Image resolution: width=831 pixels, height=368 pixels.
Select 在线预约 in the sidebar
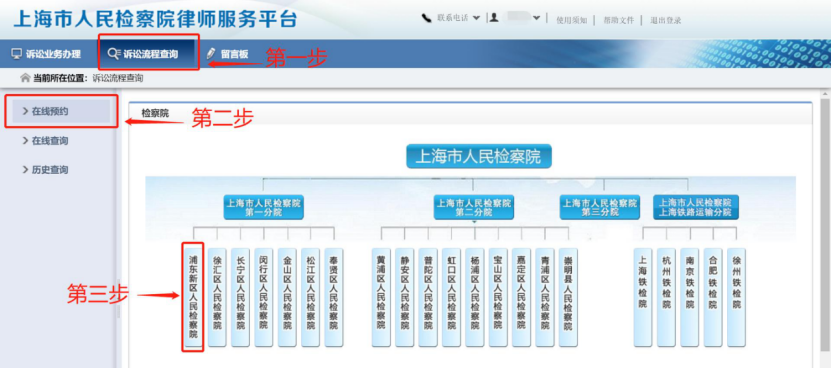click(x=61, y=111)
